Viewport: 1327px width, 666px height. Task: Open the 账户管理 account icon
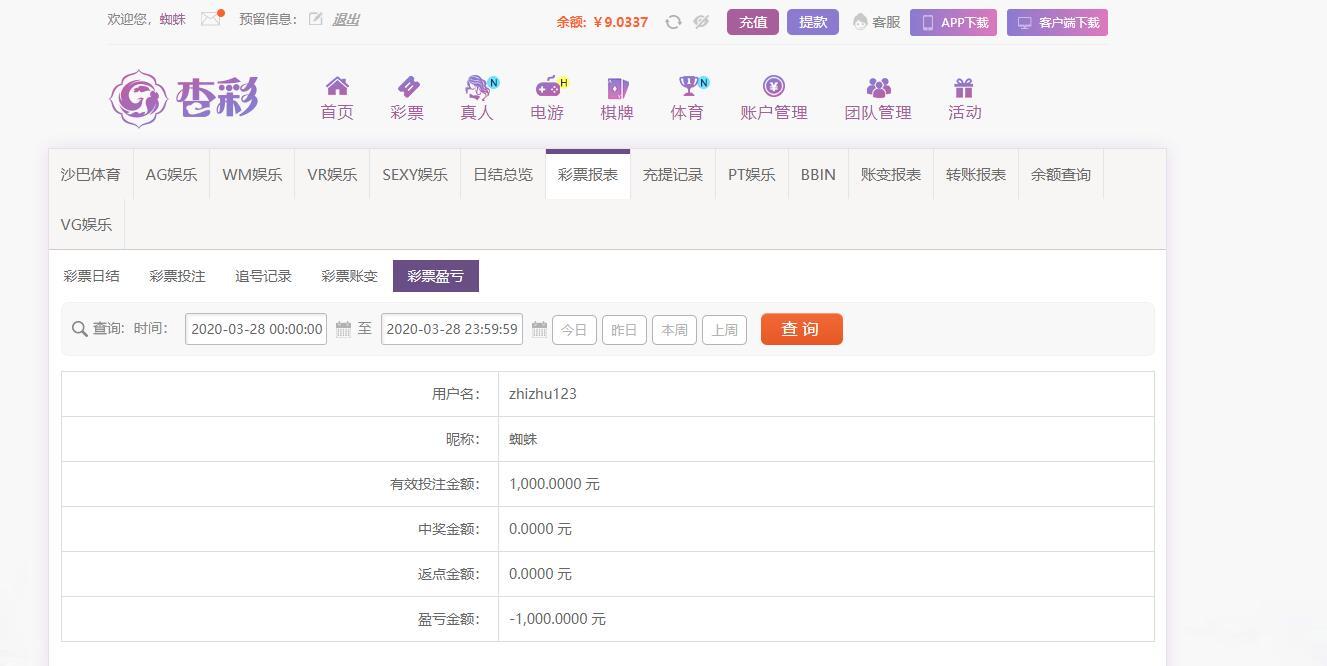click(773, 87)
